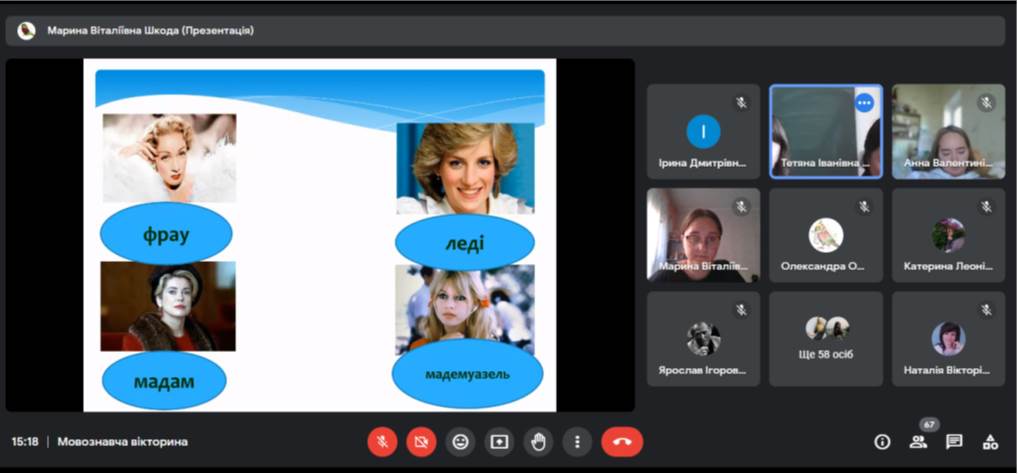Image resolution: width=1018 pixels, height=474 pixels.
Task: Select Олександра participant tile
Action: (826, 235)
